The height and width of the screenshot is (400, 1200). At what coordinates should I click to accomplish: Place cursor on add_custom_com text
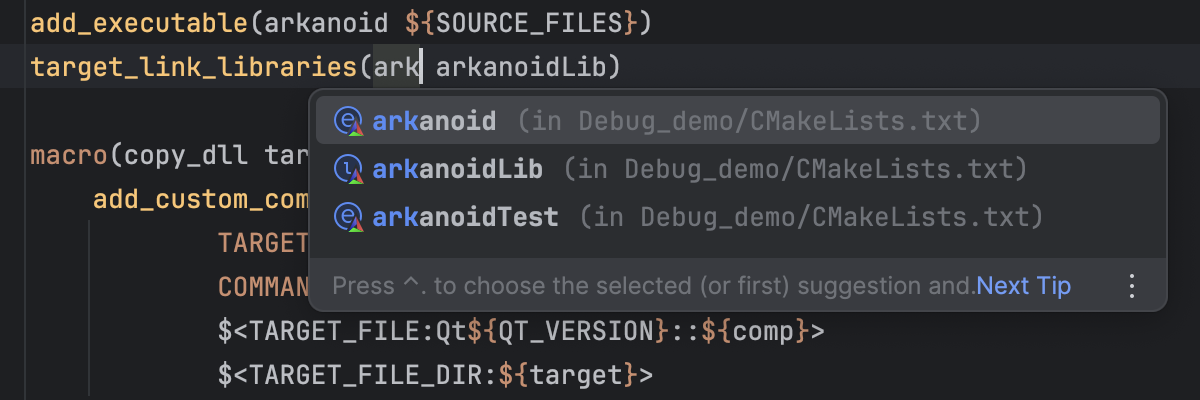click(200, 198)
